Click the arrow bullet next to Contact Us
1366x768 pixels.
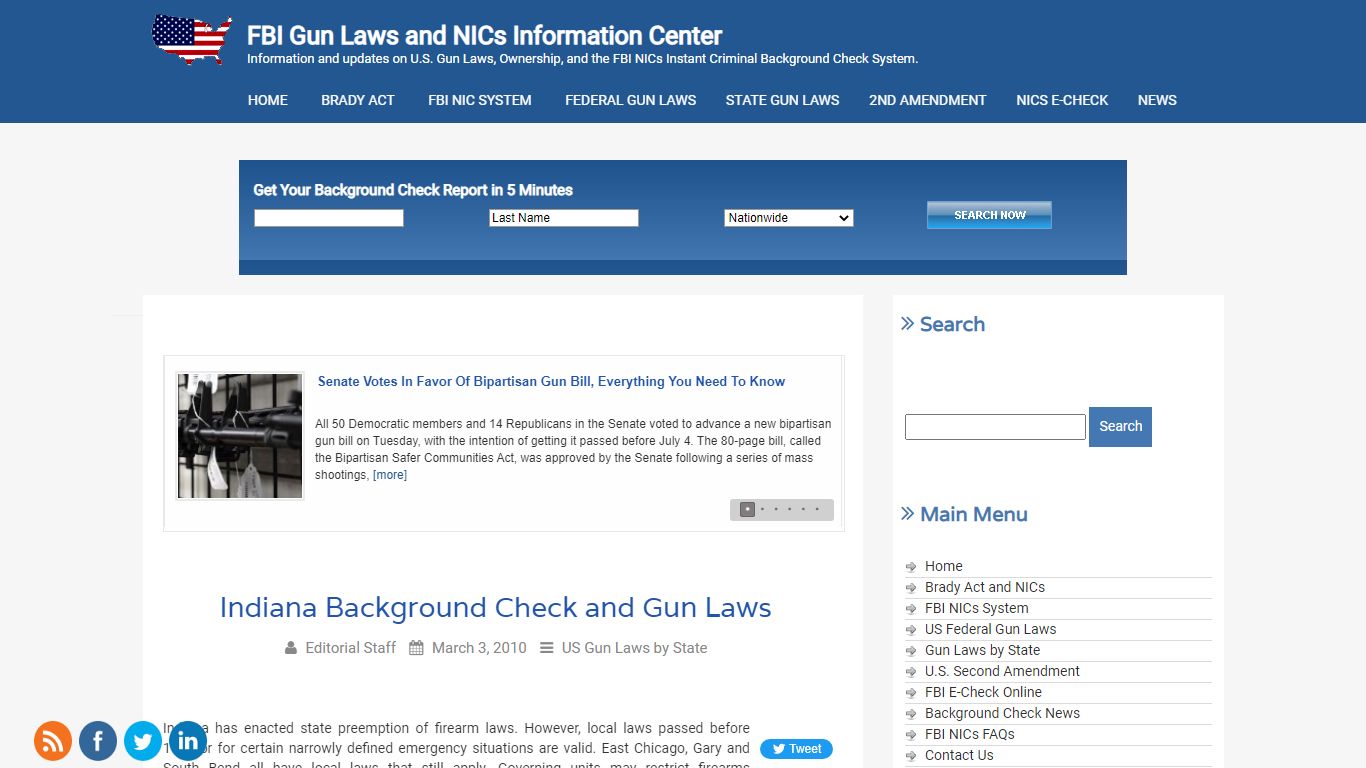pyautogui.click(x=911, y=756)
